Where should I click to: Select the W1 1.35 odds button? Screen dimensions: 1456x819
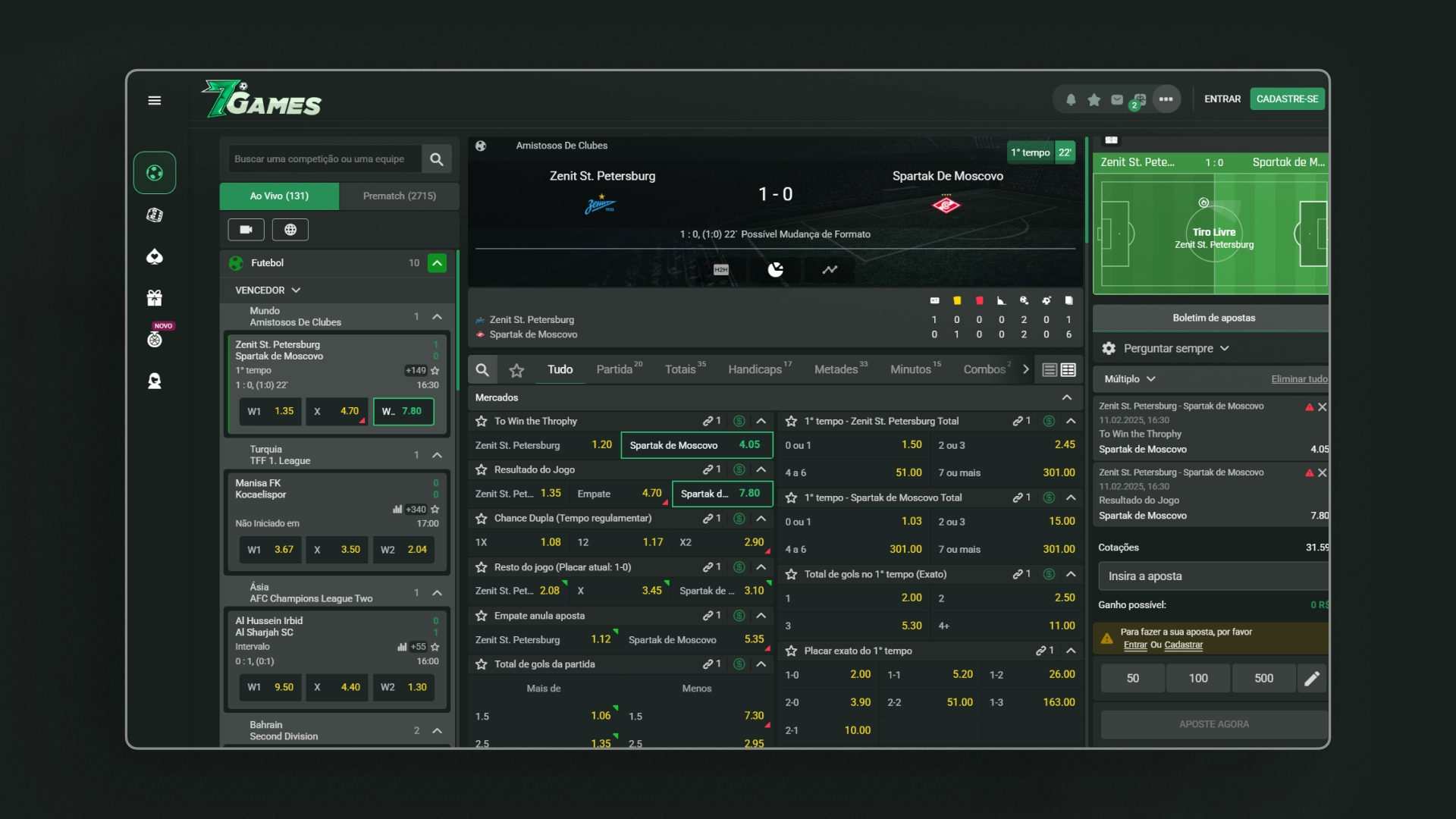point(271,411)
